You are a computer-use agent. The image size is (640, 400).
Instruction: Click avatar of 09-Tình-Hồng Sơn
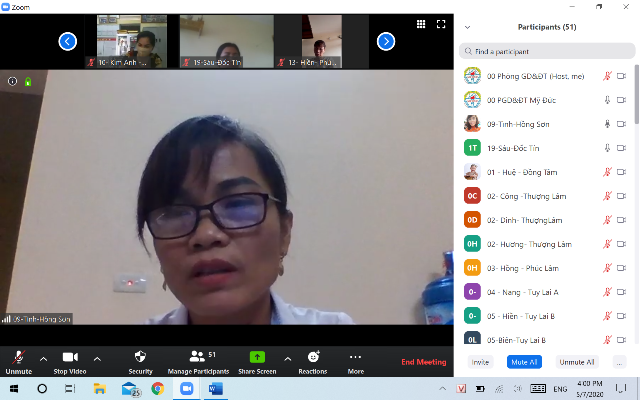click(472, 124)
